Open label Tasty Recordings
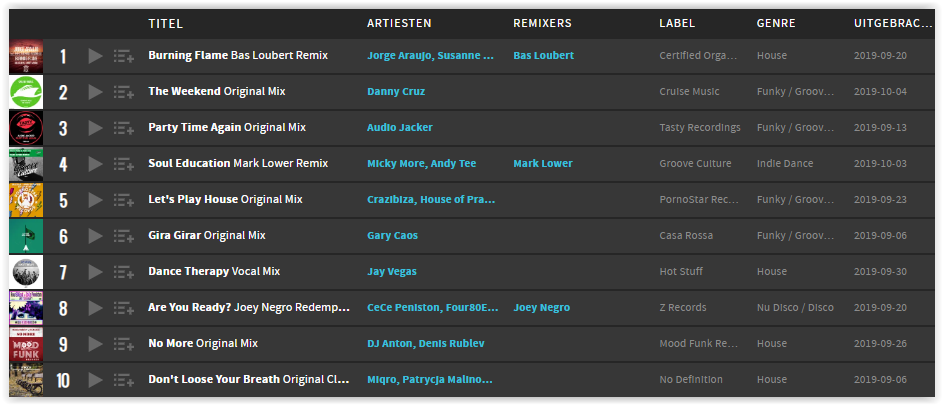This screenshot has width=943, height=405. [699, 128]
